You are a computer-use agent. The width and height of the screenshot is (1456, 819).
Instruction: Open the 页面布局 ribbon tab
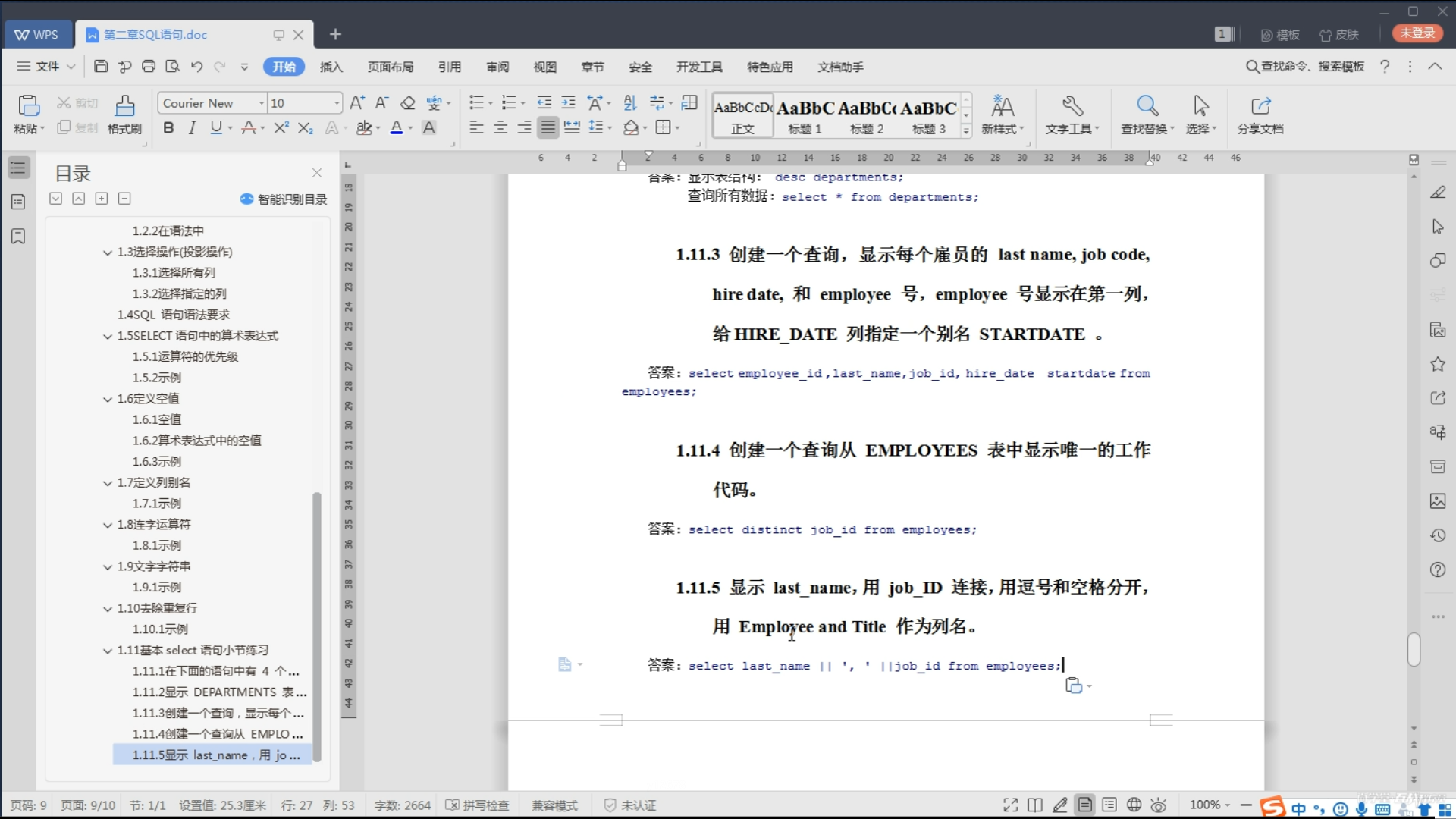(391, 67)
